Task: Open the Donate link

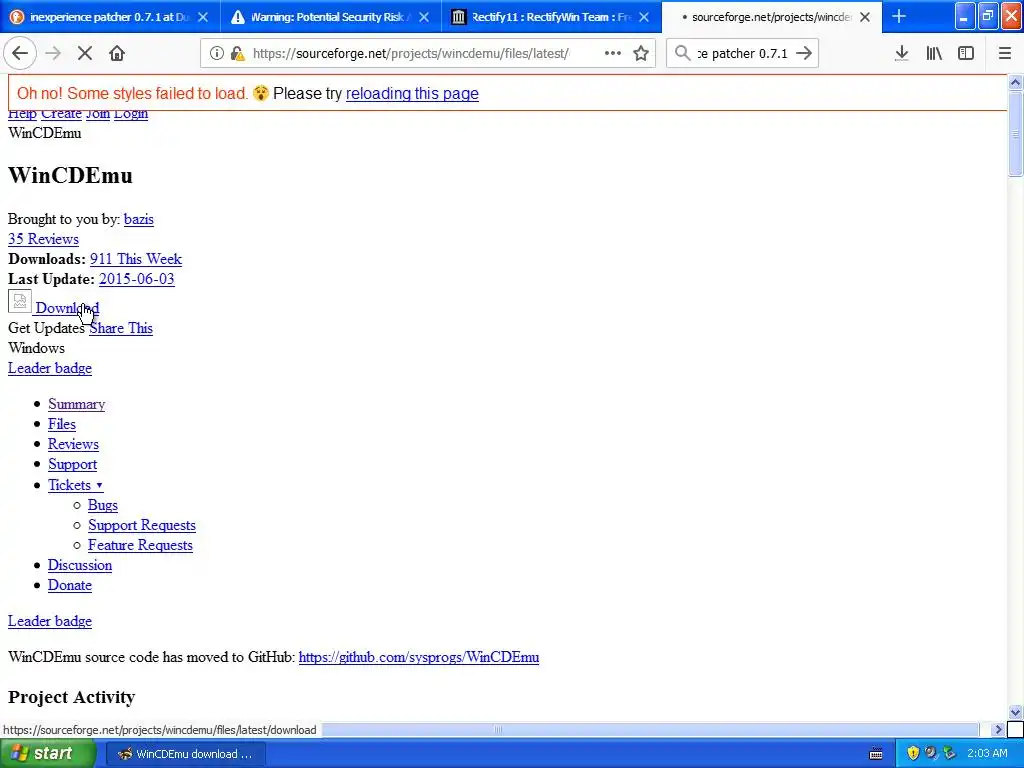Action: click(70, 586)
